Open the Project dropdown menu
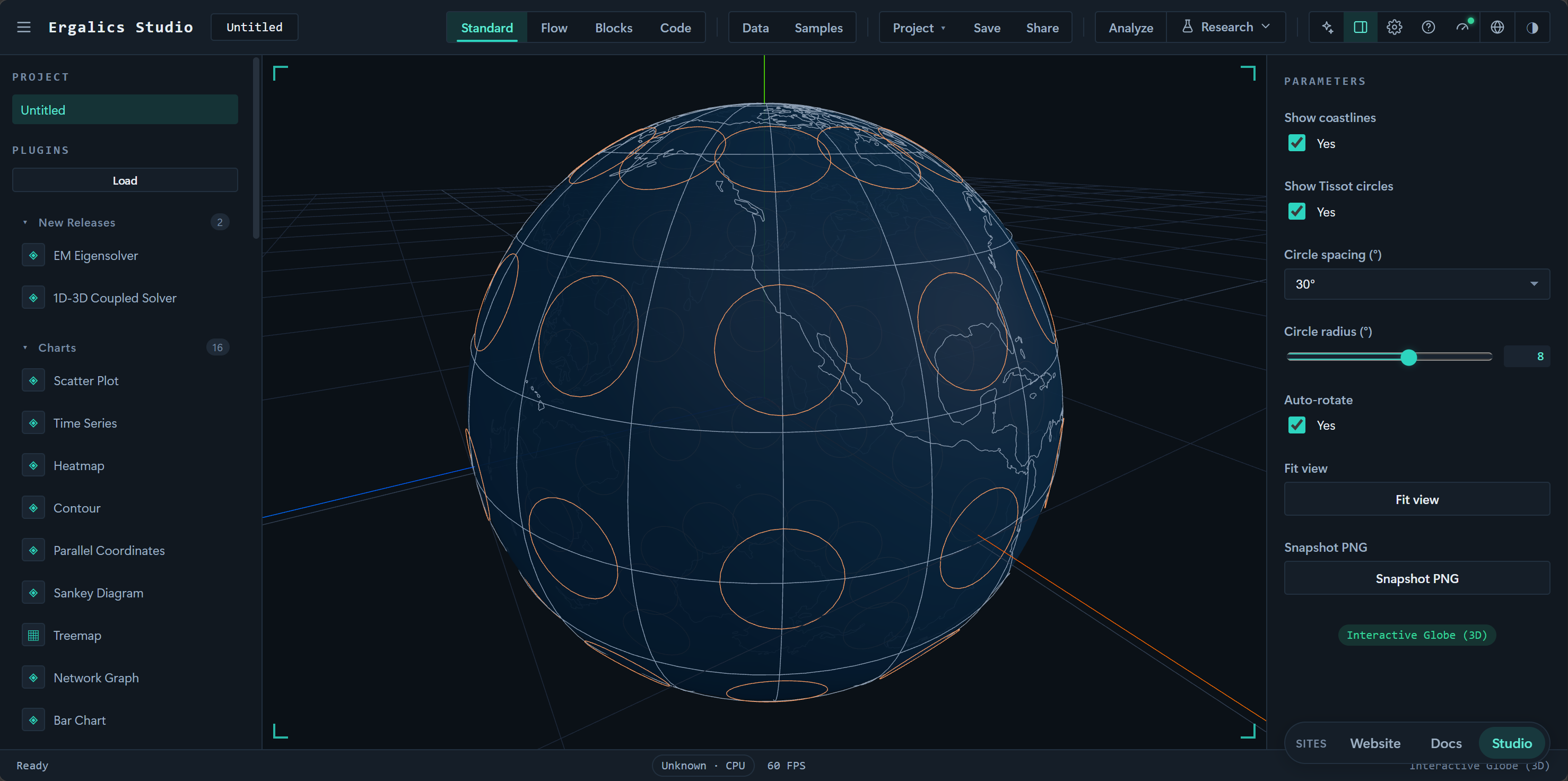The width and height of the screenshot is (1568, 781). pos(919,28)
